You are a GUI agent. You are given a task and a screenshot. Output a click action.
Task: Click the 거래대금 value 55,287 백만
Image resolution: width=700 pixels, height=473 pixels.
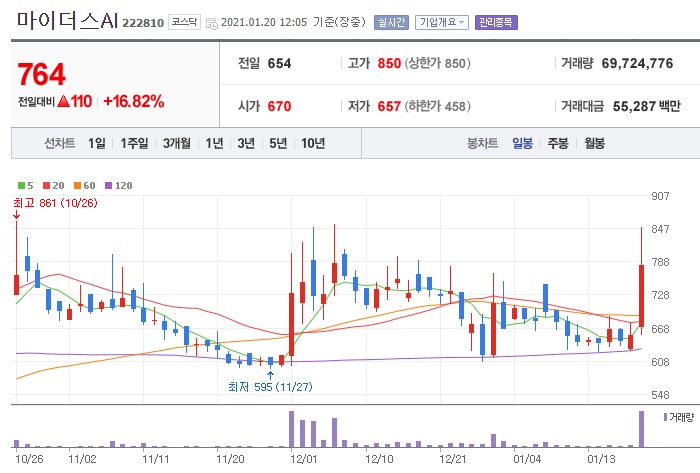(646, 106)
